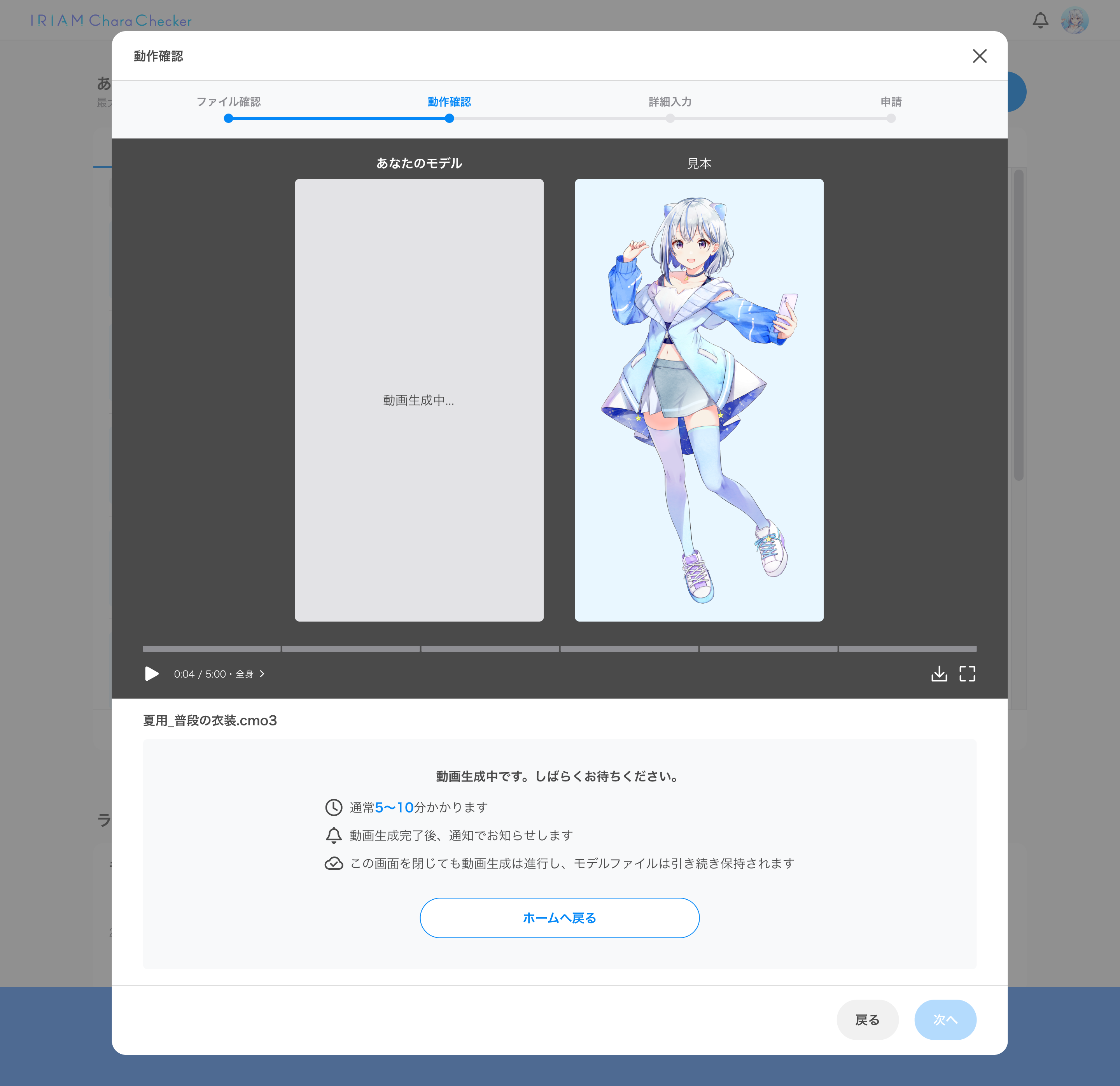Select the 申請 step
This screenshot has height=1086, width=1120.
(x=891, y=102)
